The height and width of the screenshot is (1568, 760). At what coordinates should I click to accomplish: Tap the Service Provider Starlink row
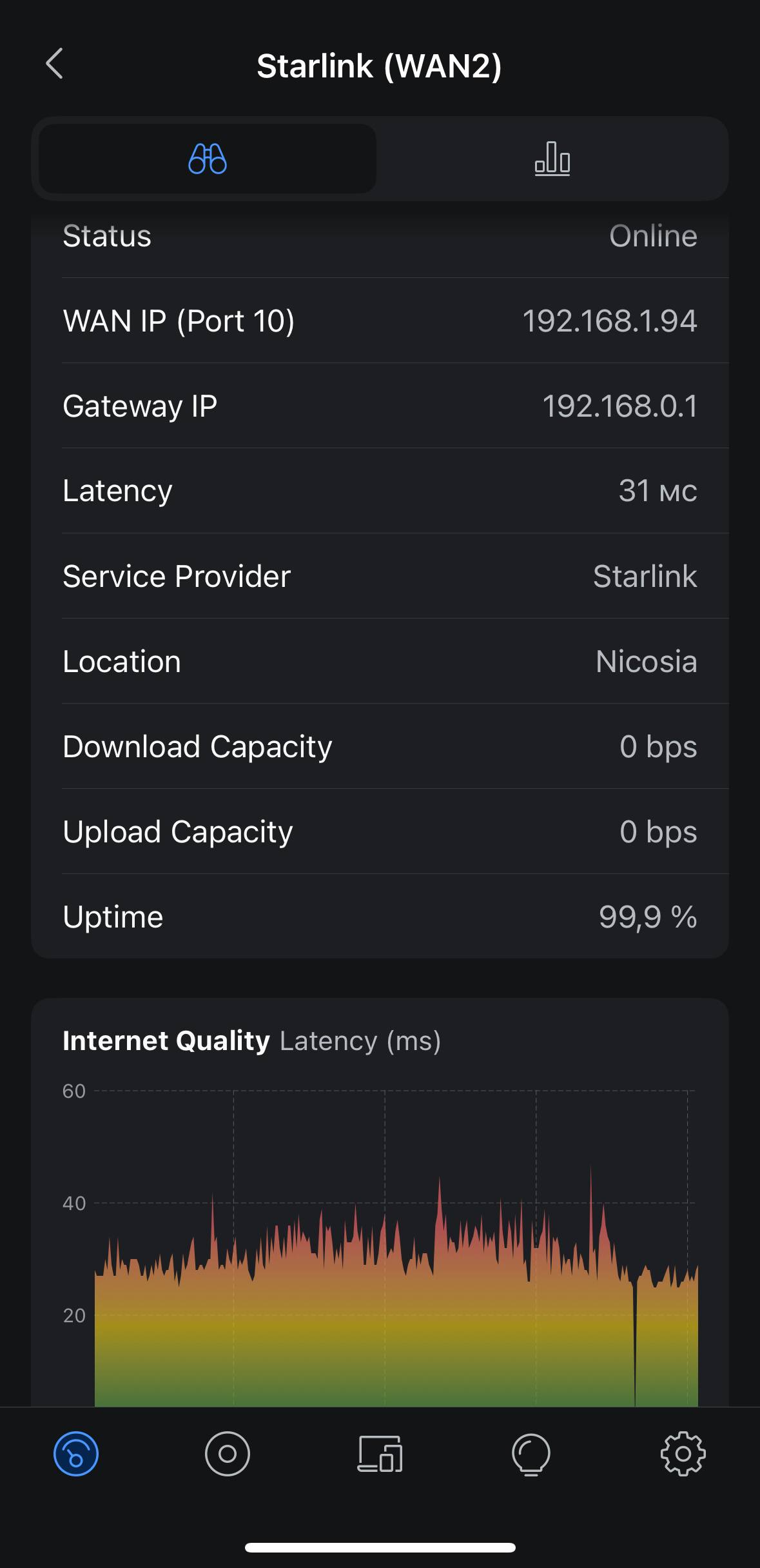tap(380, 576)
